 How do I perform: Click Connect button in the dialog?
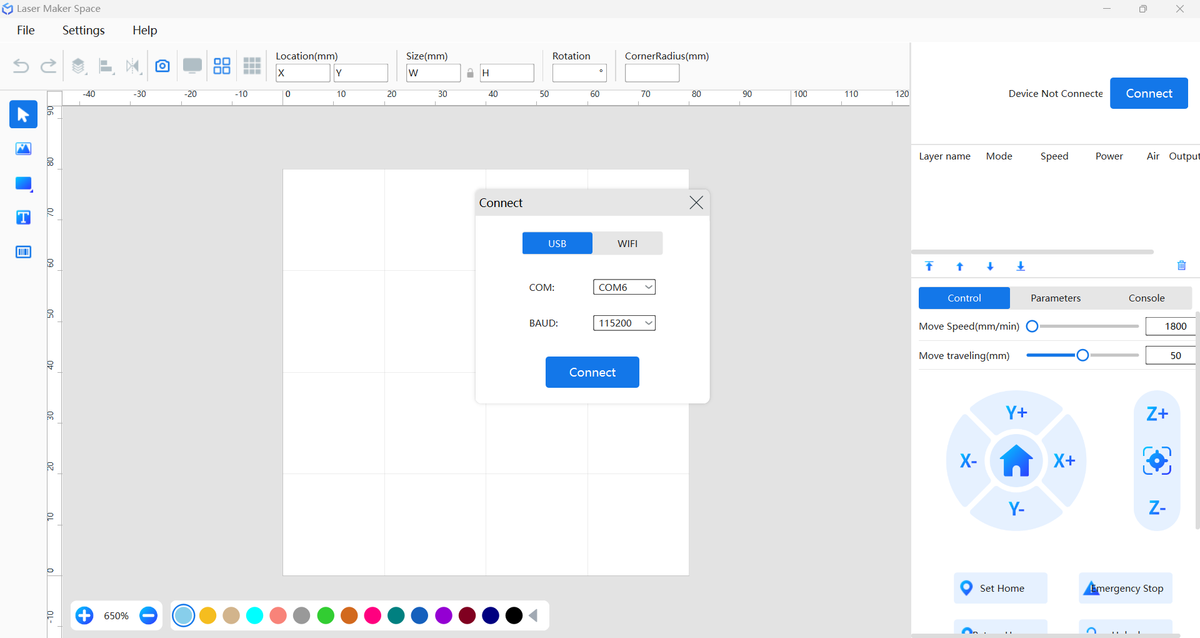(592, 372)
